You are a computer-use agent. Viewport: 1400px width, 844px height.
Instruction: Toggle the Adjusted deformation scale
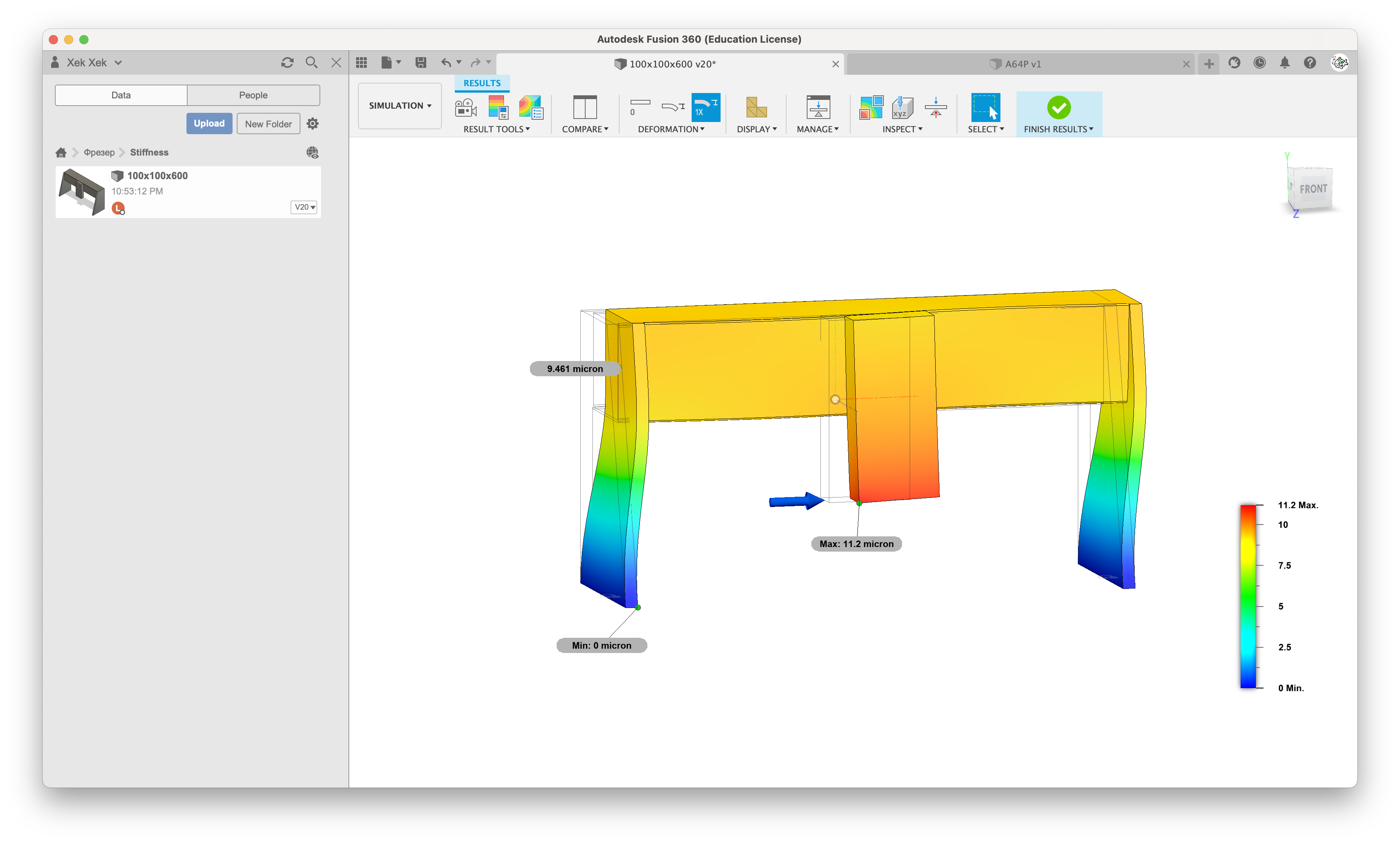click(x=673, y=108)
